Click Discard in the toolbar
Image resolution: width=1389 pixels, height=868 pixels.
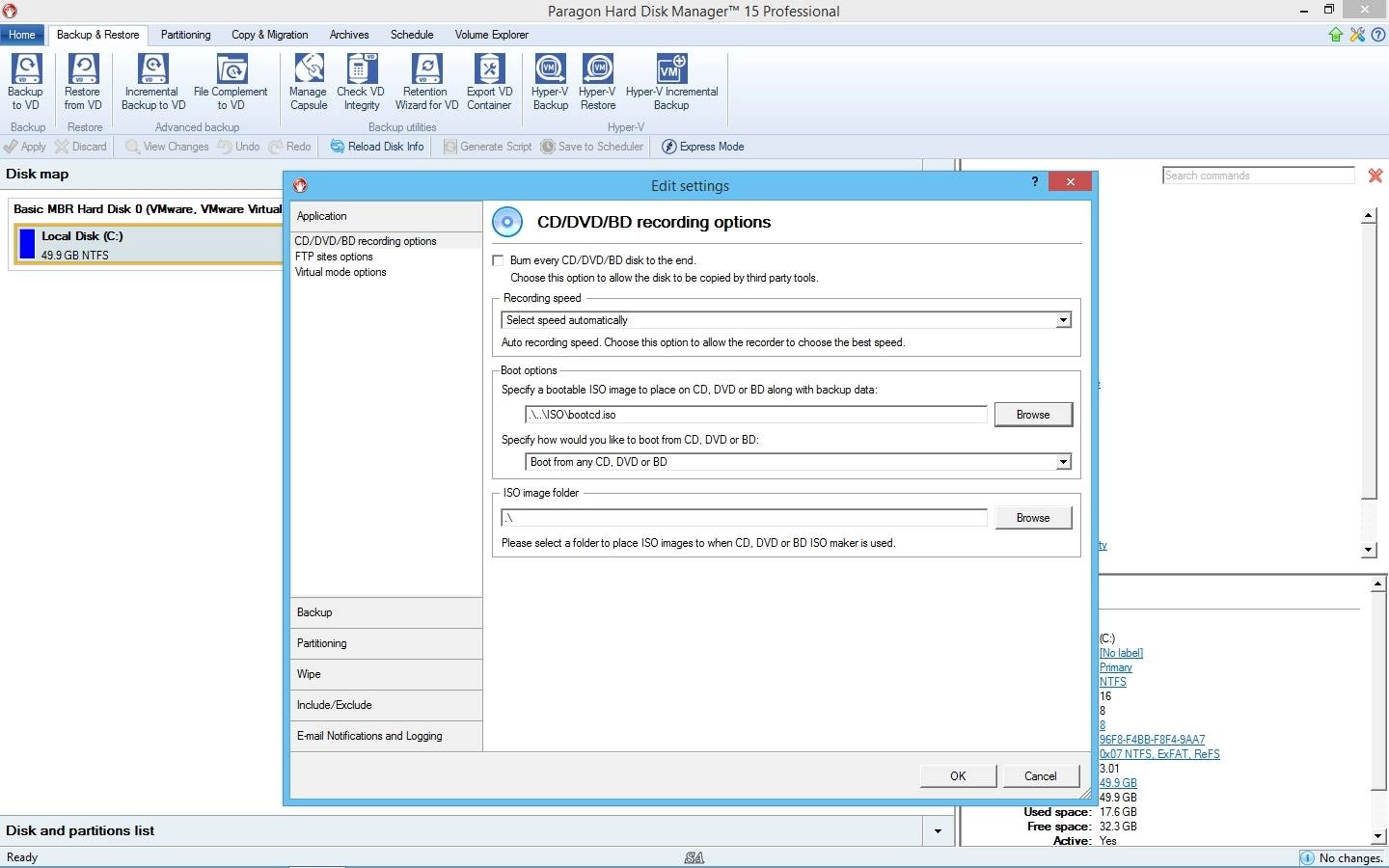[80, 147]
